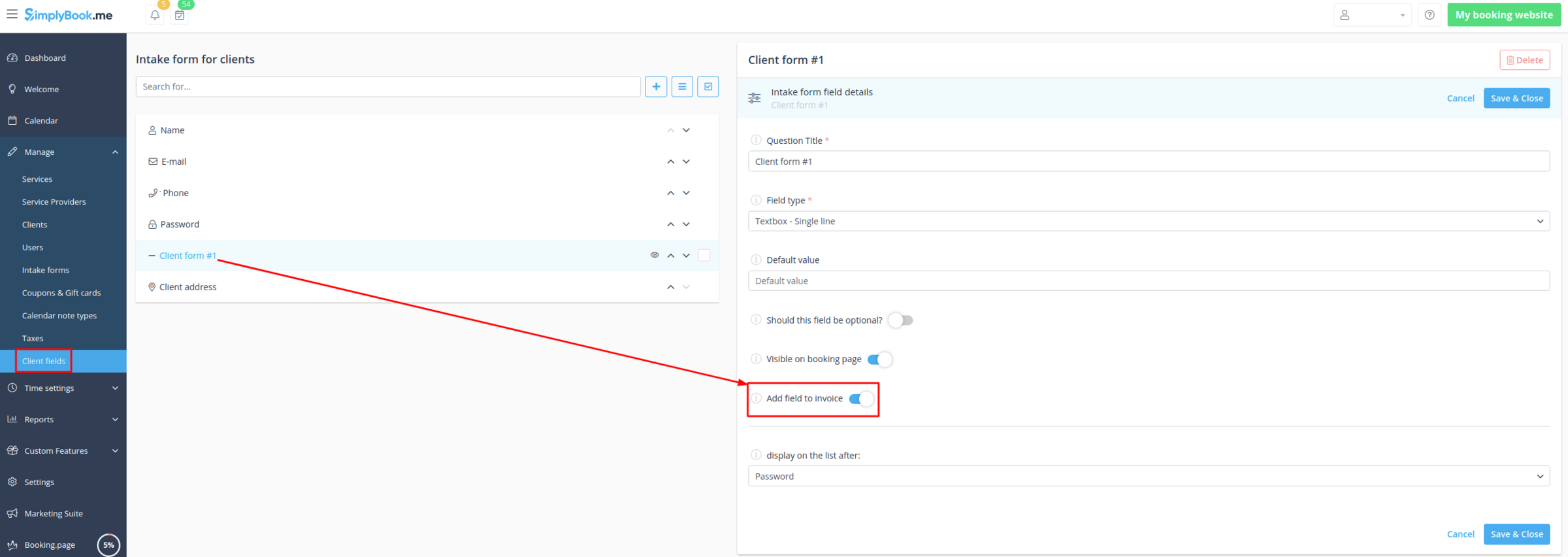Expand the Time settings menu
This screenshot has width=1568, height=557.
pyautogui.click(x=63, y=388)
